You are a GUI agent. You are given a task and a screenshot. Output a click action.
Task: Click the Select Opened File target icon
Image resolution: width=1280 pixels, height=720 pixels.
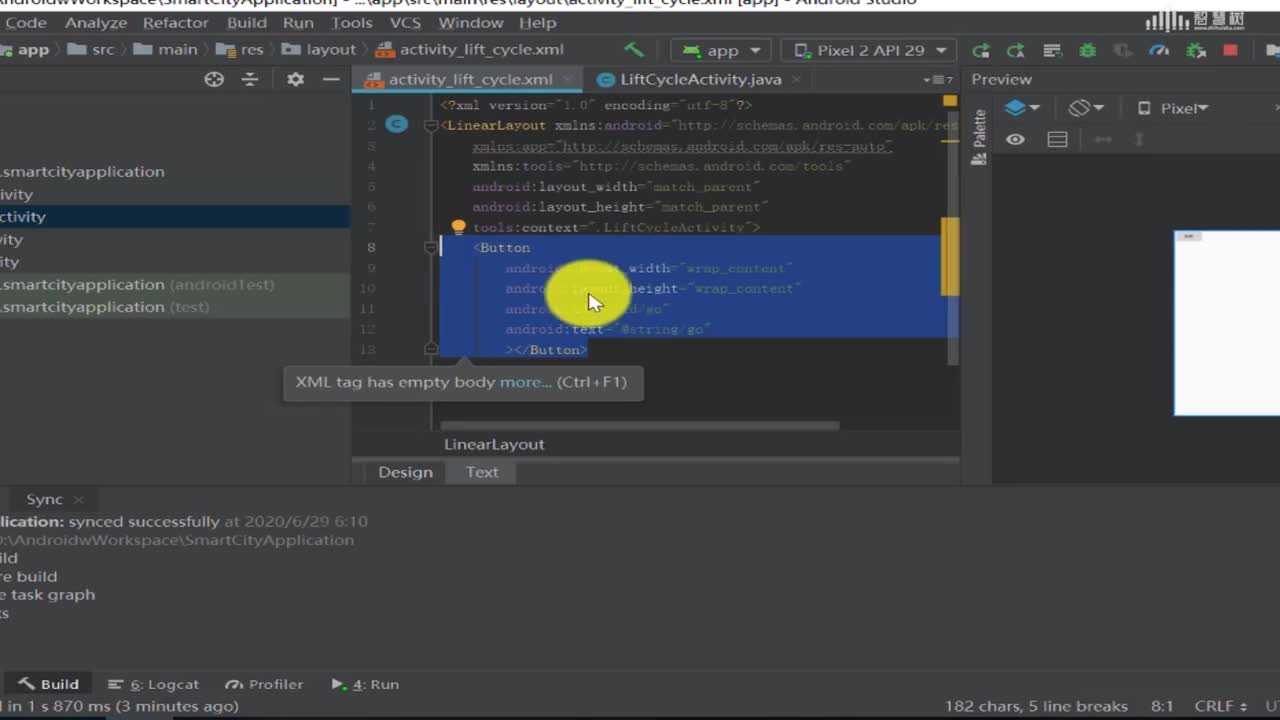click(214, 79)
